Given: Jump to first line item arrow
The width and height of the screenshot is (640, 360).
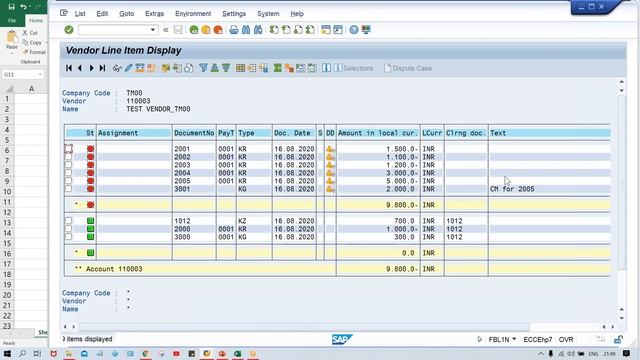Looking at the screenshot, I should (x=69, y=68).
